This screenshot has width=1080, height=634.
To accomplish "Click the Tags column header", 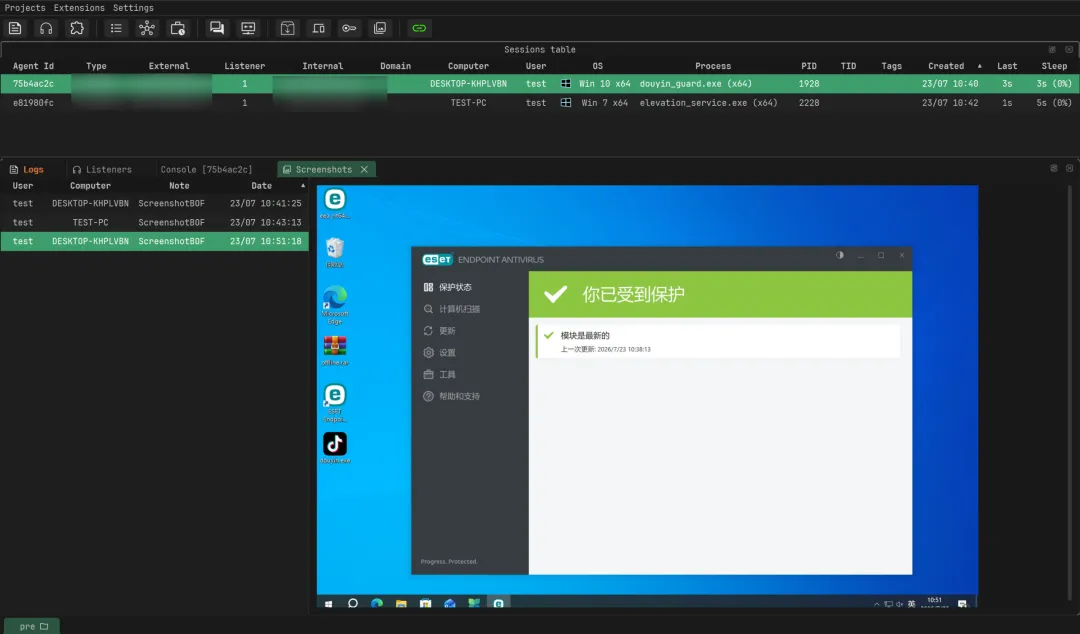I will (891, 66).
